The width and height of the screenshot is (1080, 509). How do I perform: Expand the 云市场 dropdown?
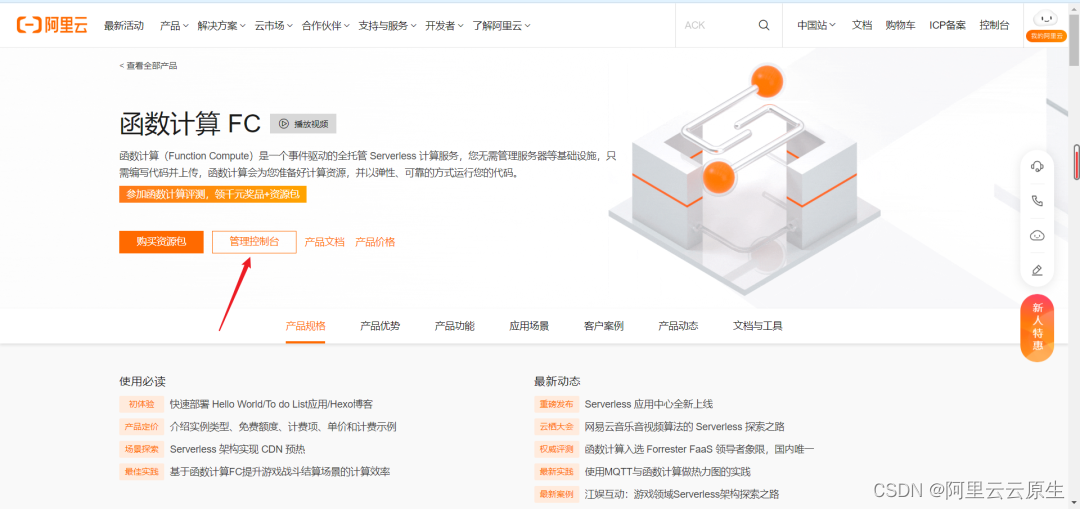point(273,25)
